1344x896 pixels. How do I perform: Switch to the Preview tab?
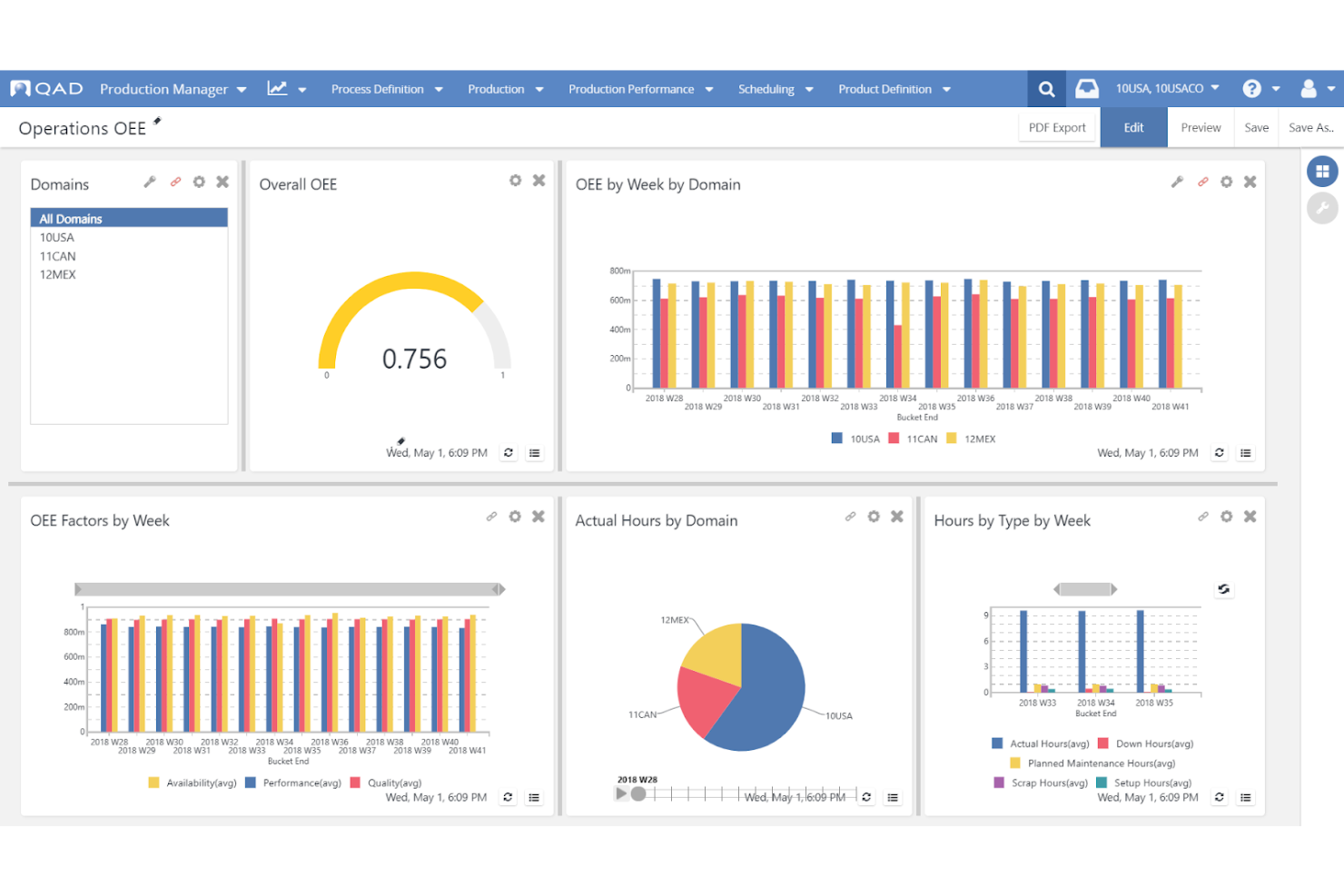[x=1200, y=127]
